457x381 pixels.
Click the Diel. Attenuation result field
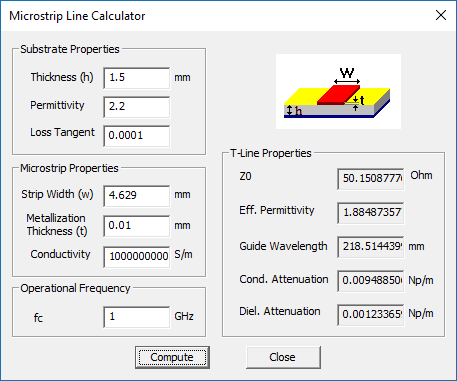coord(371,315)
